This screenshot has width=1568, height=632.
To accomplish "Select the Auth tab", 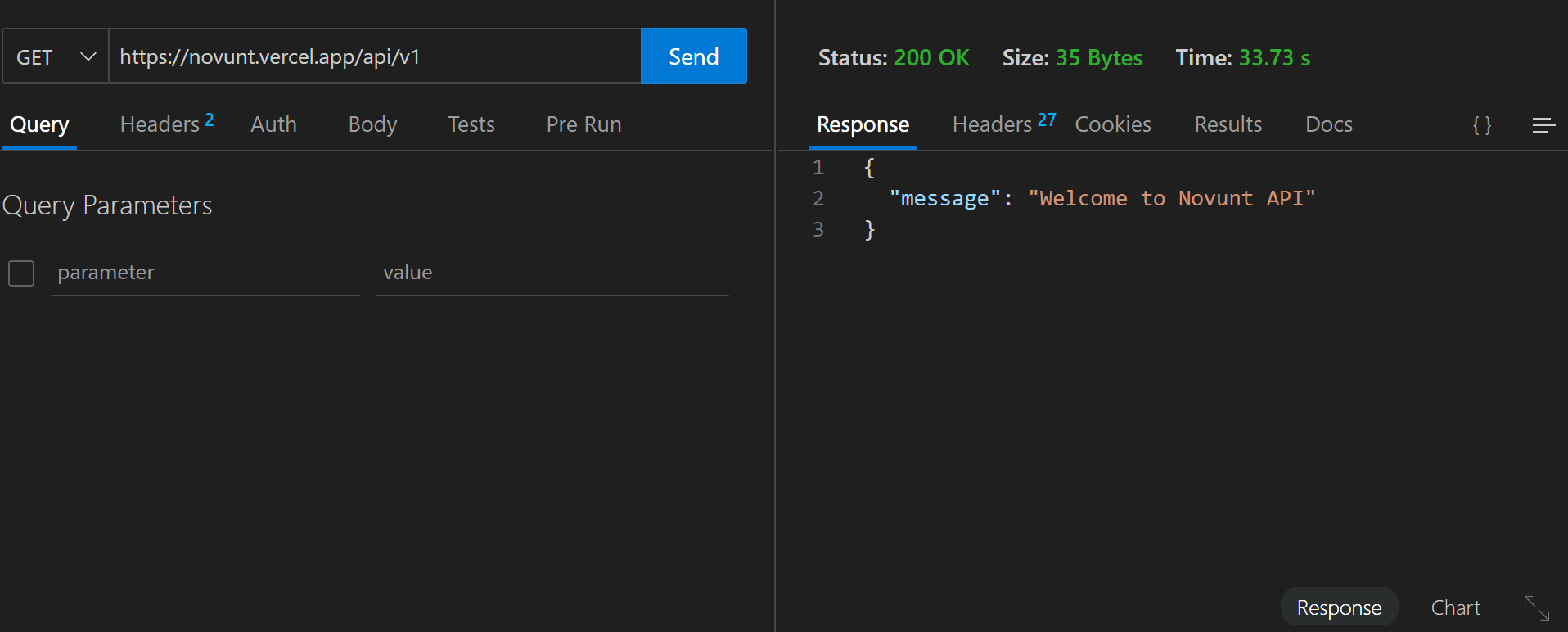I will pyautogui.click(x=273, y=124).
